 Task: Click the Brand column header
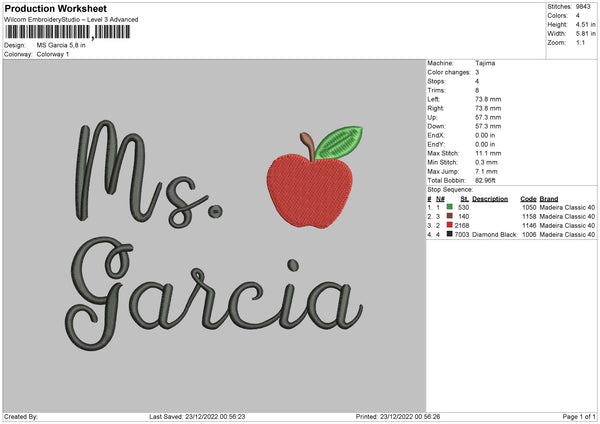point(550,198)
